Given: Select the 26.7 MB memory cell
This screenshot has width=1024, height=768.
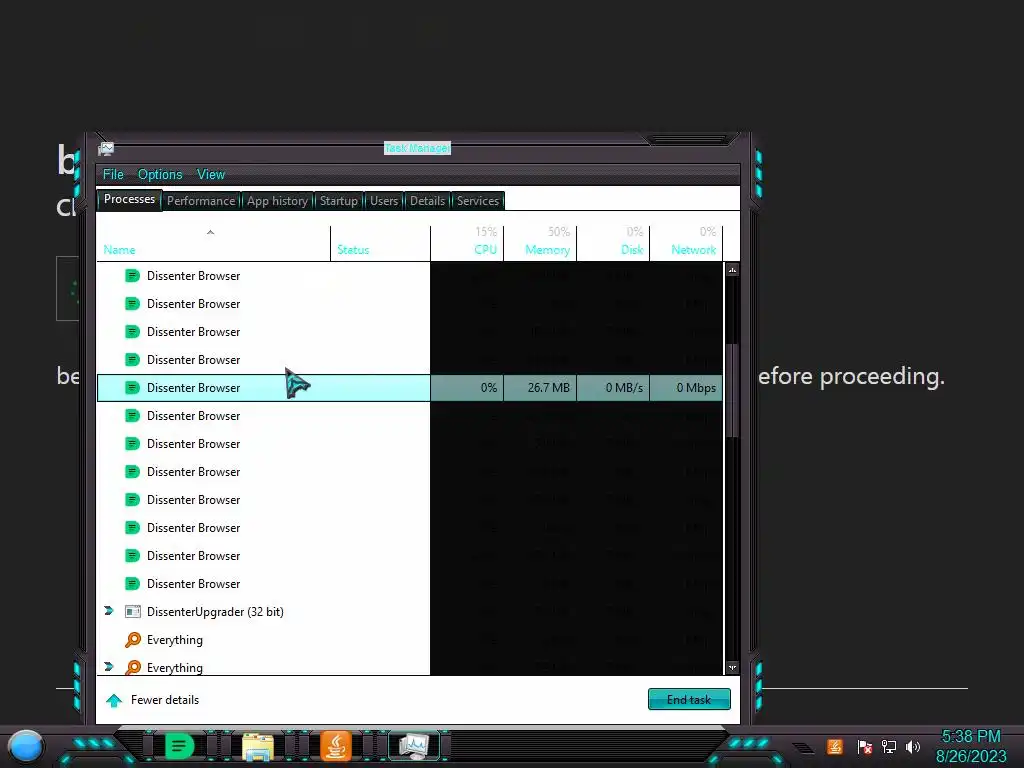Looking at the screenshot, I should [x=540, y=388].
